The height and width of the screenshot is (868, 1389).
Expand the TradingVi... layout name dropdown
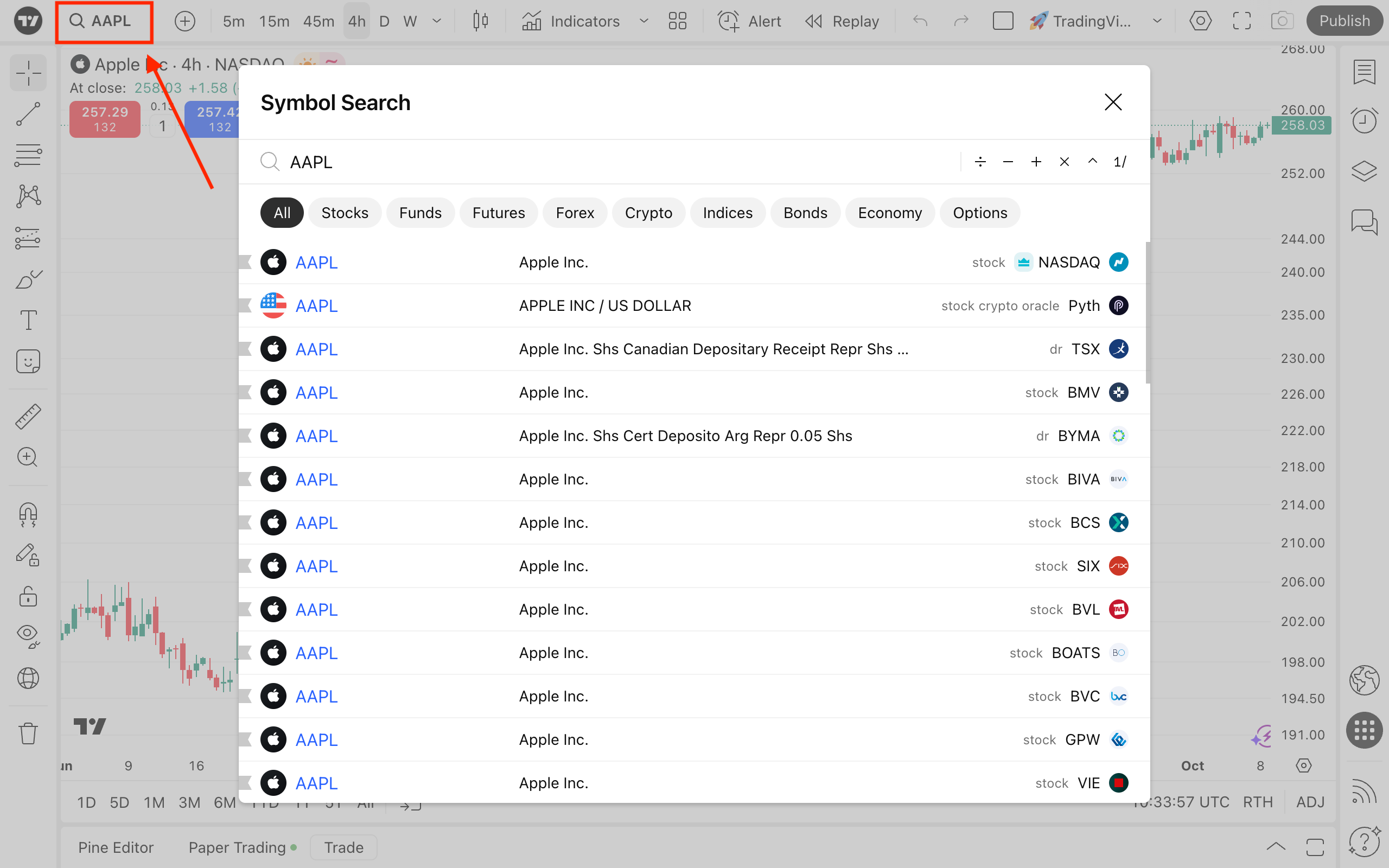[x=1157, y=21]
